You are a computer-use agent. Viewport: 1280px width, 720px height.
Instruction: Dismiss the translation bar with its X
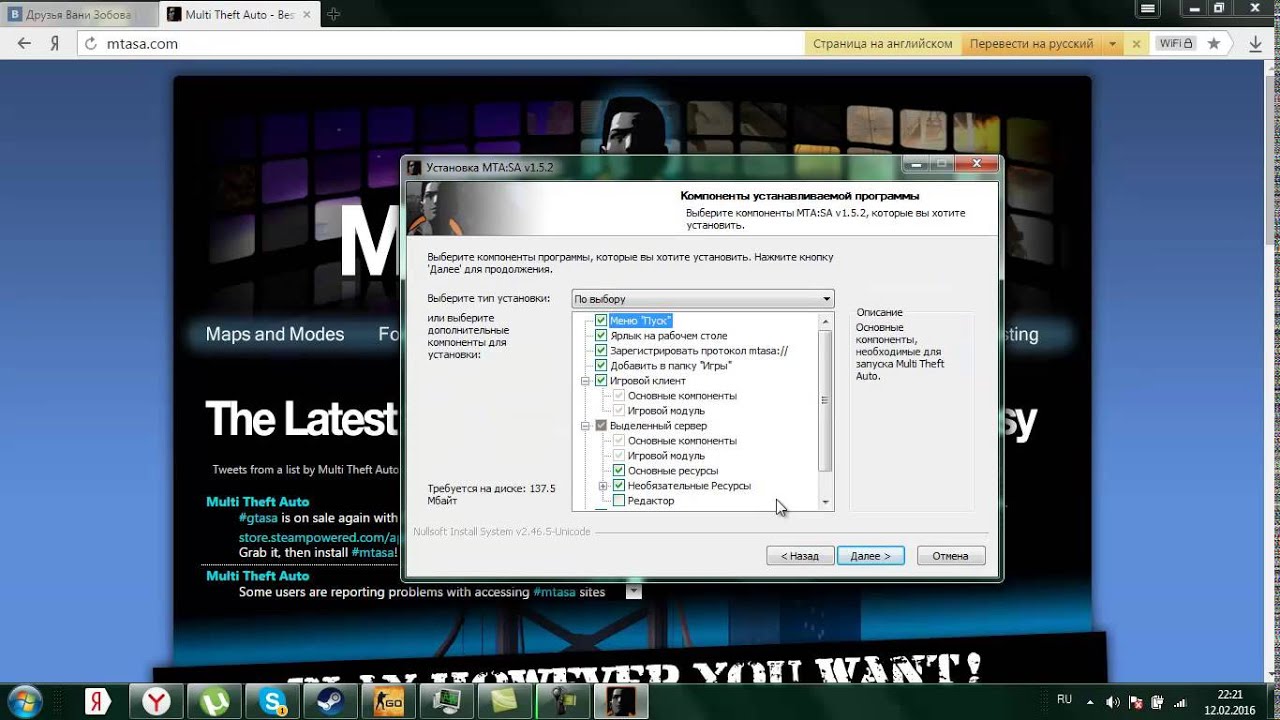coord(1136,44)
